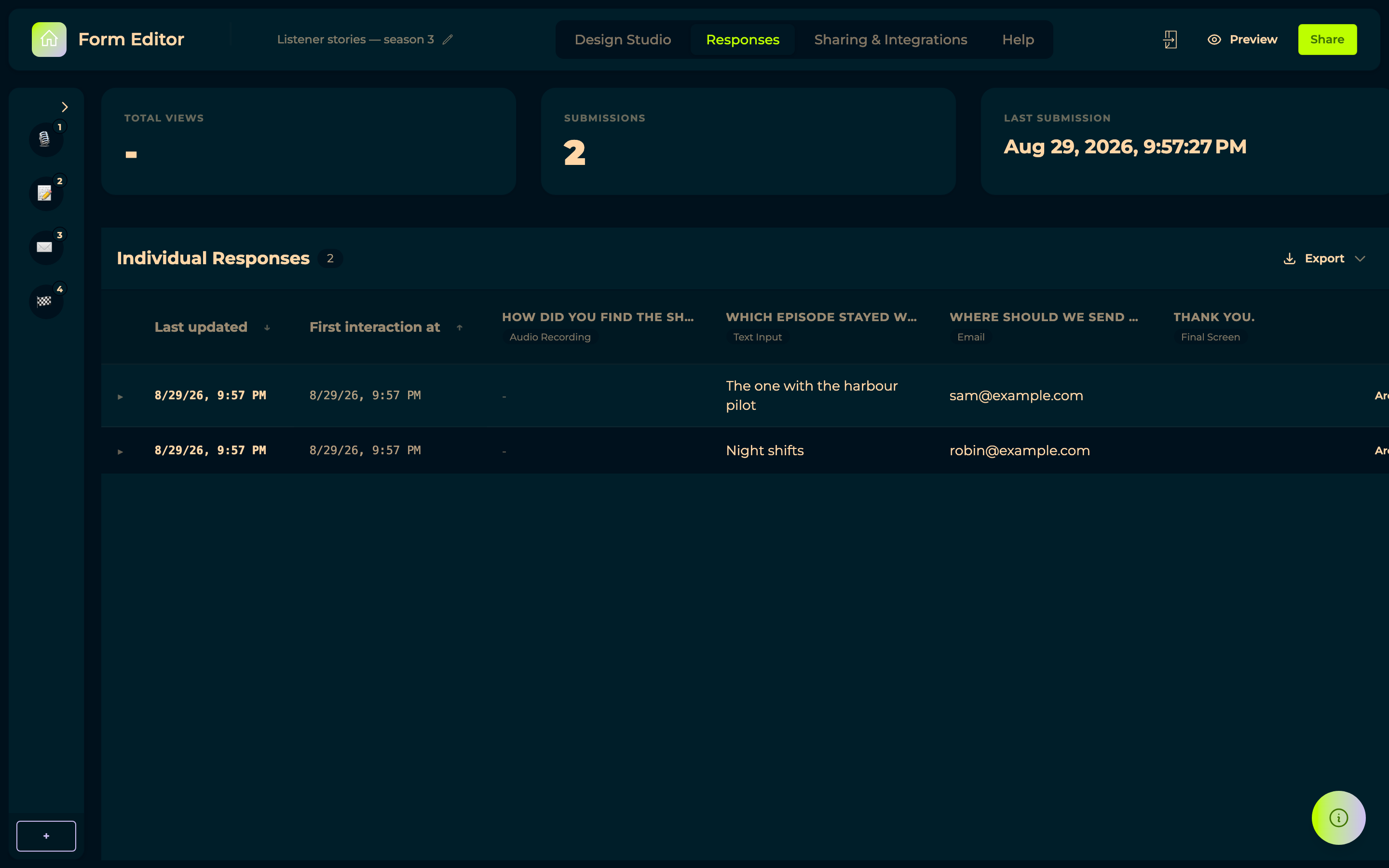
Task: Click 'Where should we send ...' column header
Action: [x=1044, y=317]
